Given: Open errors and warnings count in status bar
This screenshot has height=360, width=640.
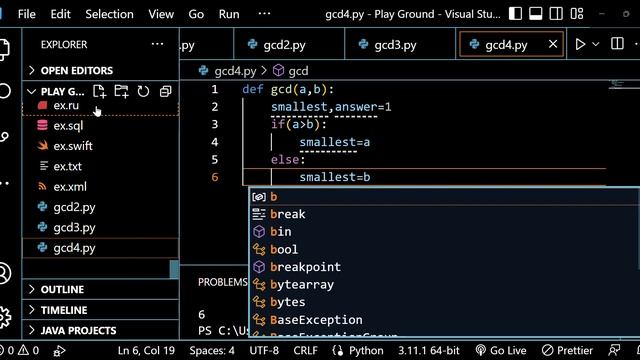Looking at the screenshot, I should pos(20,350).
